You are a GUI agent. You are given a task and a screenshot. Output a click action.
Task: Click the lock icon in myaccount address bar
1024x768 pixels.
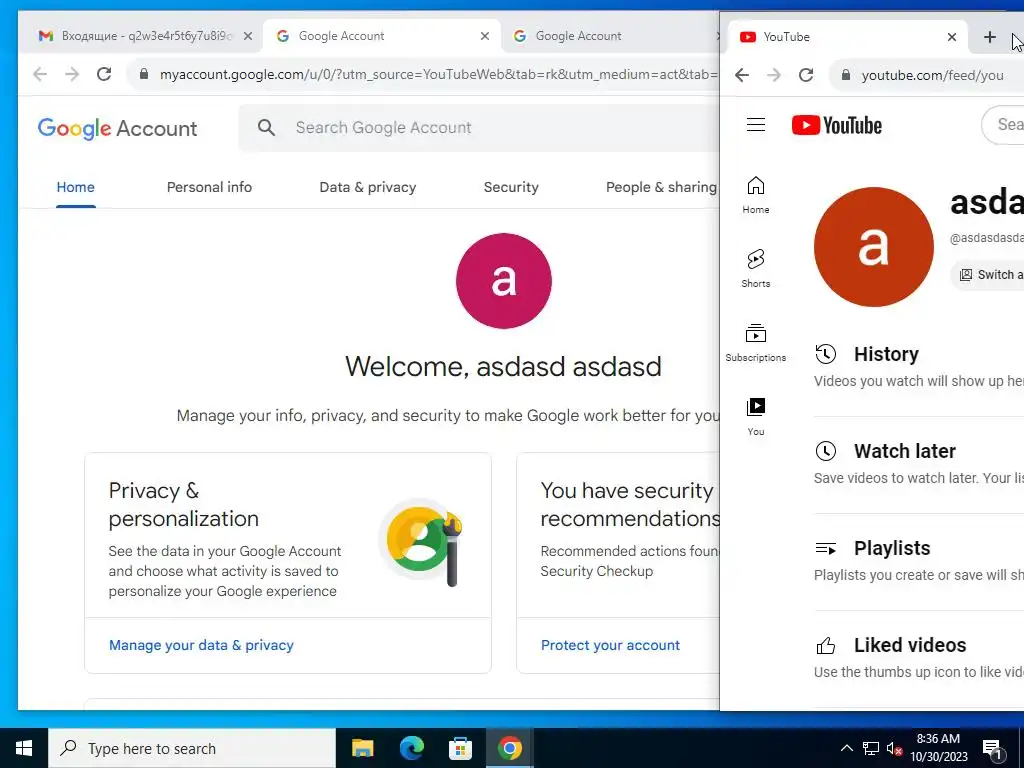point(144,74)
